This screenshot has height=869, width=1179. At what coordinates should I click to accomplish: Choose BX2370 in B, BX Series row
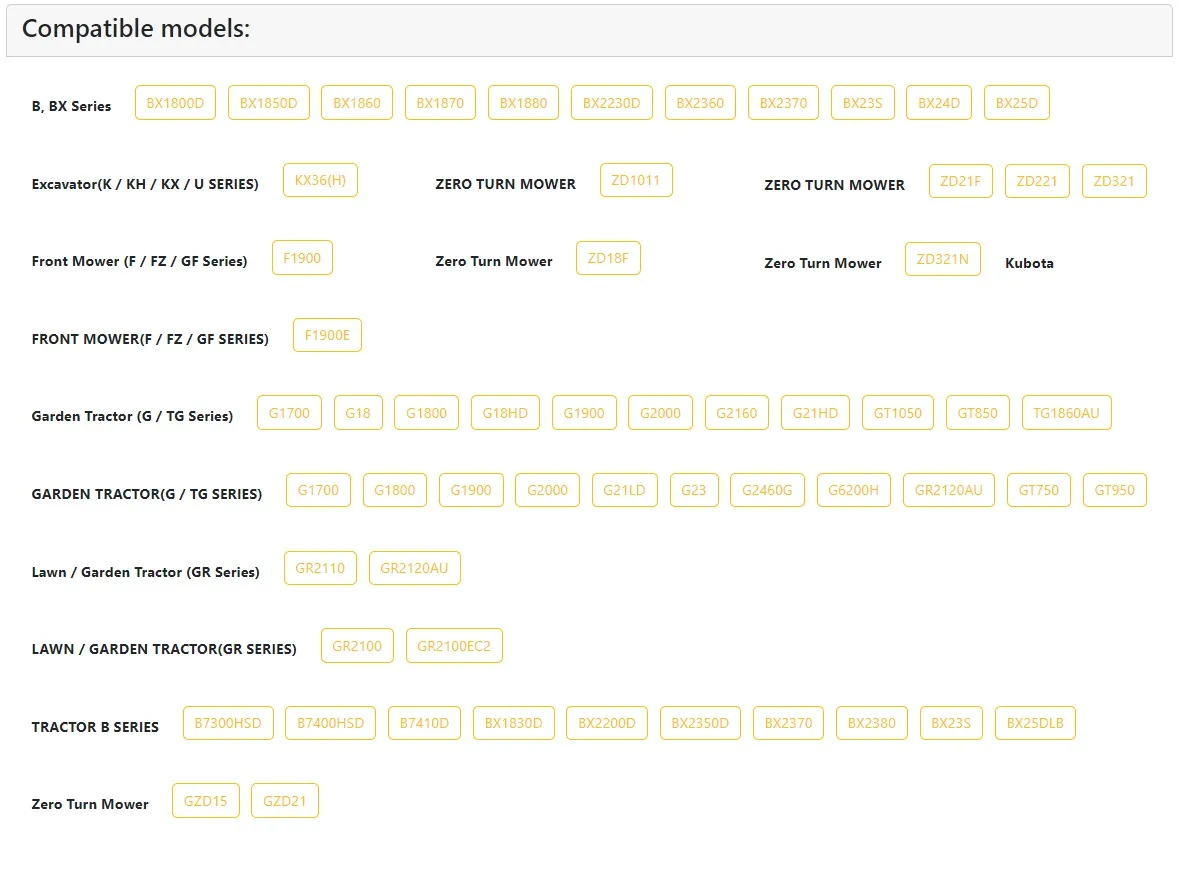[783, 103]
